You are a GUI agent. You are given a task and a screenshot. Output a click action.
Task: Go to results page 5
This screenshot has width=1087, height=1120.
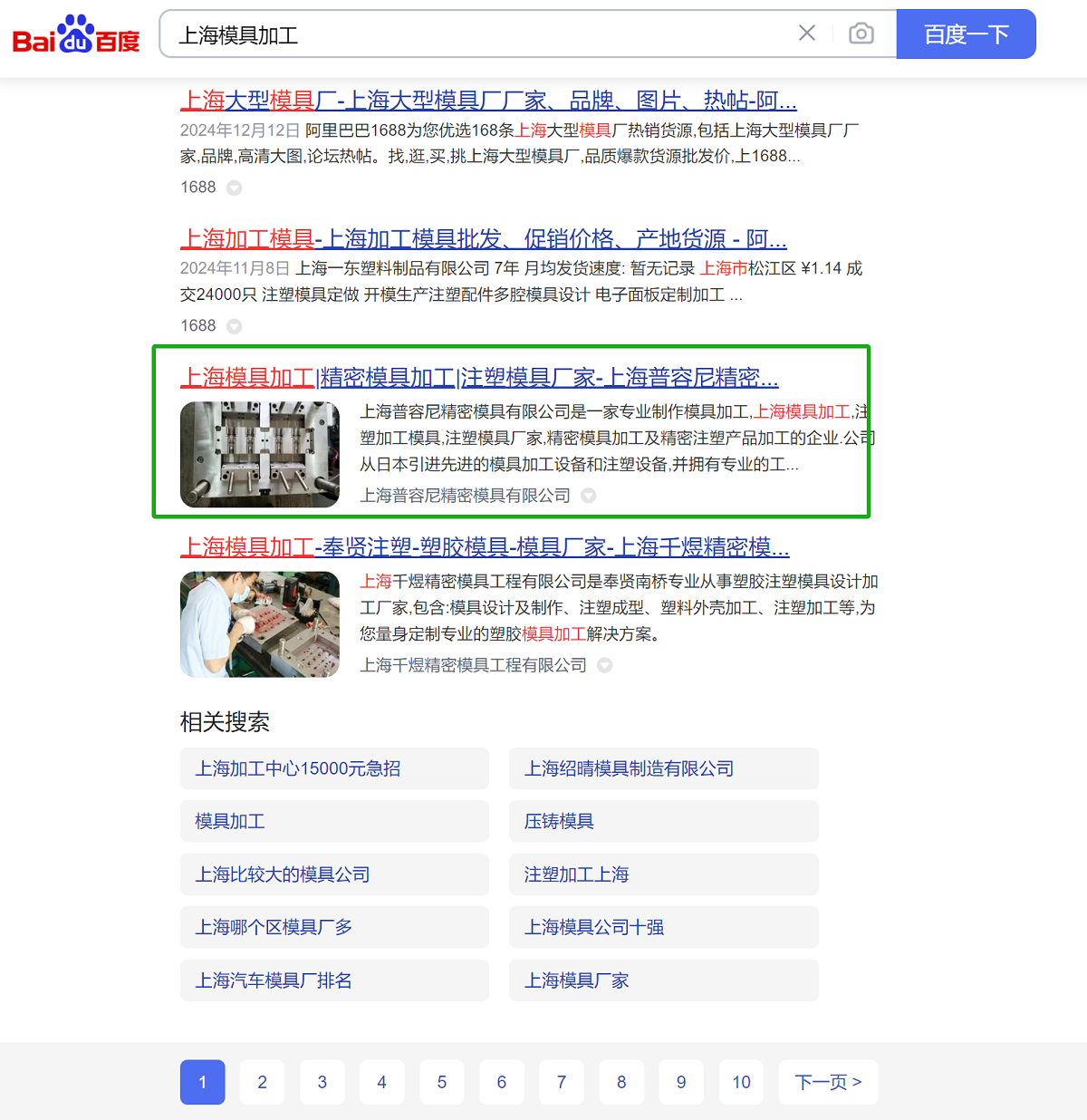(442, 1082)
